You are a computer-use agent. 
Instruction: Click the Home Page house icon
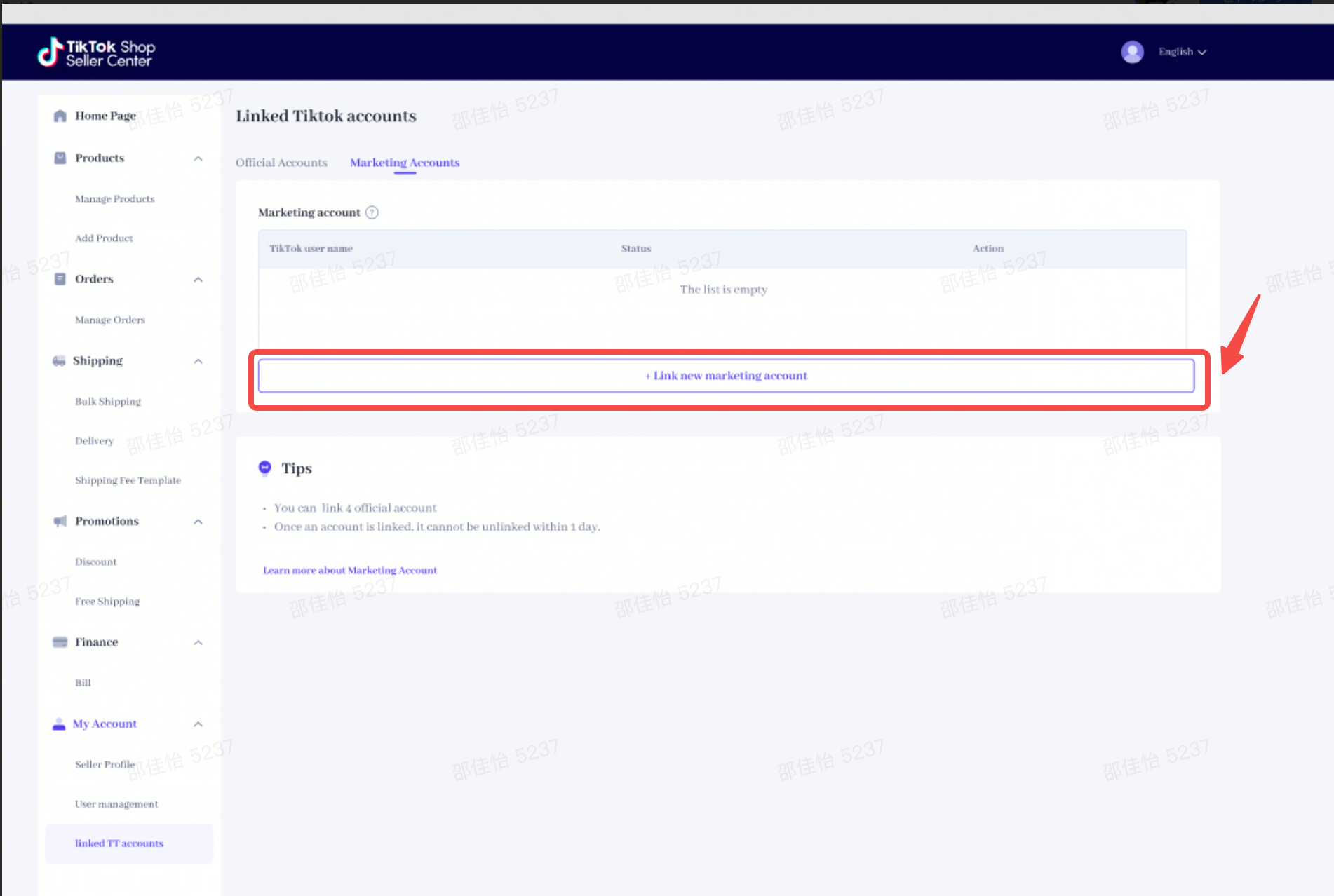pyautogui.click(x=60, y=116)
